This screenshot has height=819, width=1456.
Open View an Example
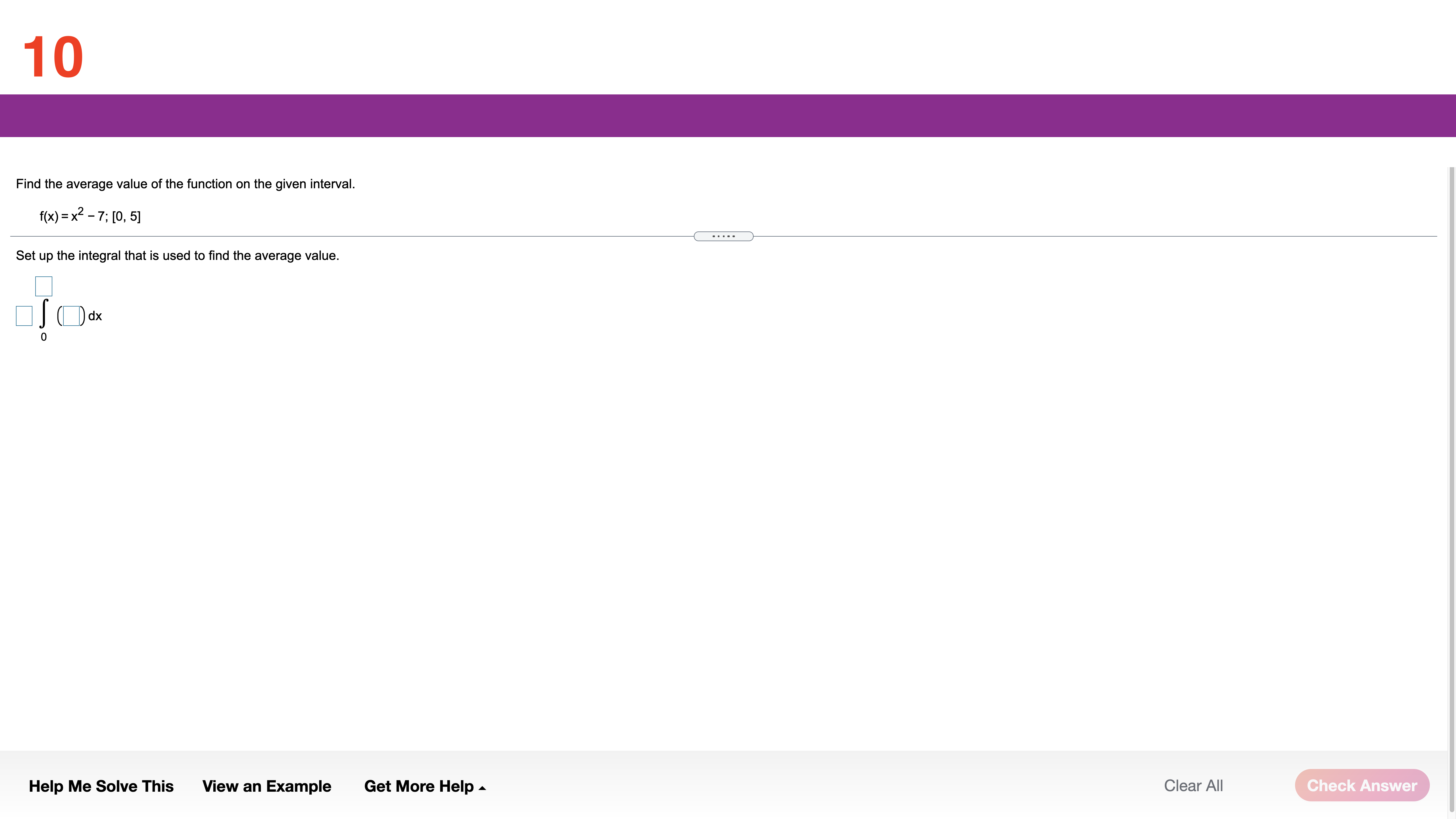tap(266, 786)
